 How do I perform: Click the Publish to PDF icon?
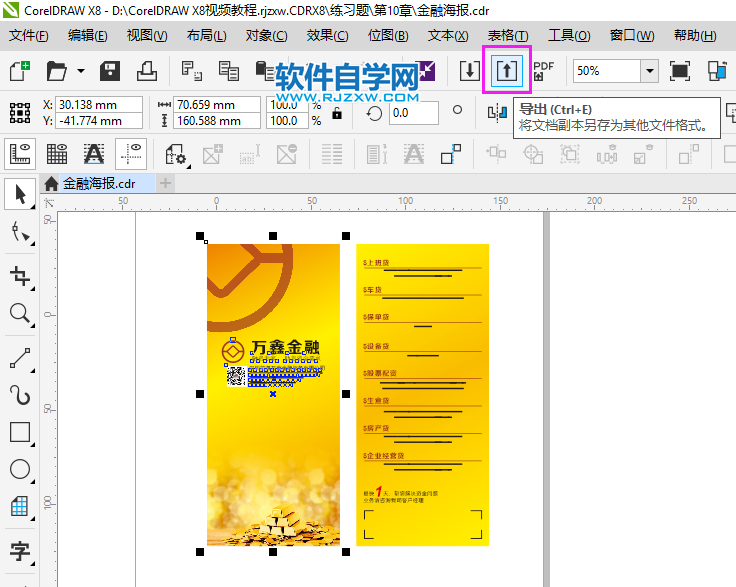click(543, 71)
